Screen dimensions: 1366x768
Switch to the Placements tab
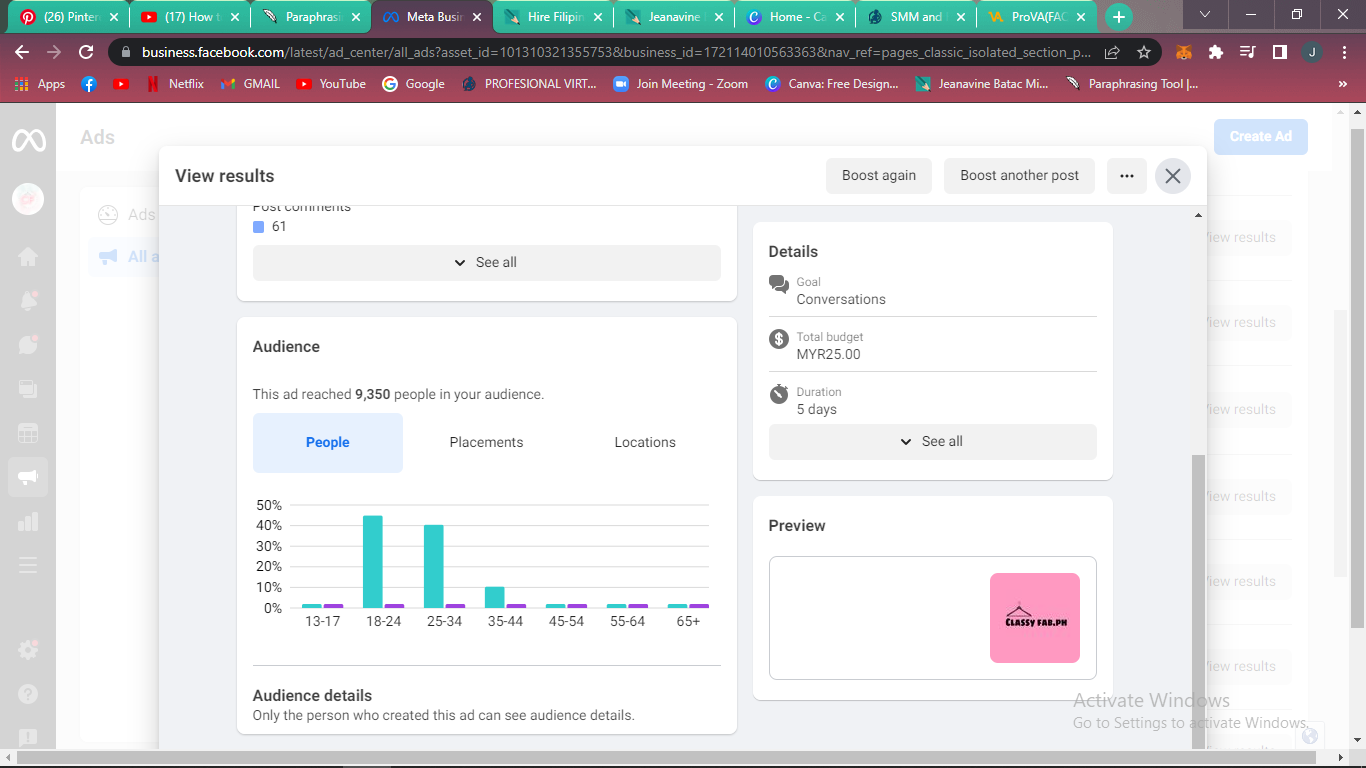pyautogui.click(x=486, y=443)
